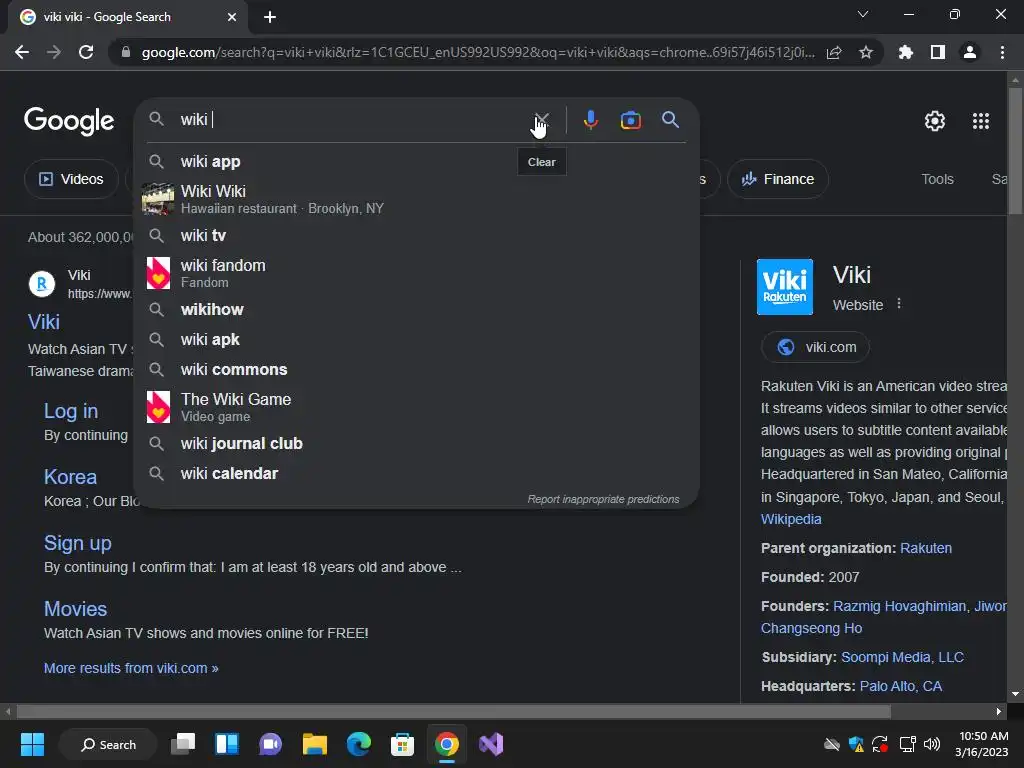Open the Movies result link
This screenshot has width=1024, height=768.
[x=75, y=609]
